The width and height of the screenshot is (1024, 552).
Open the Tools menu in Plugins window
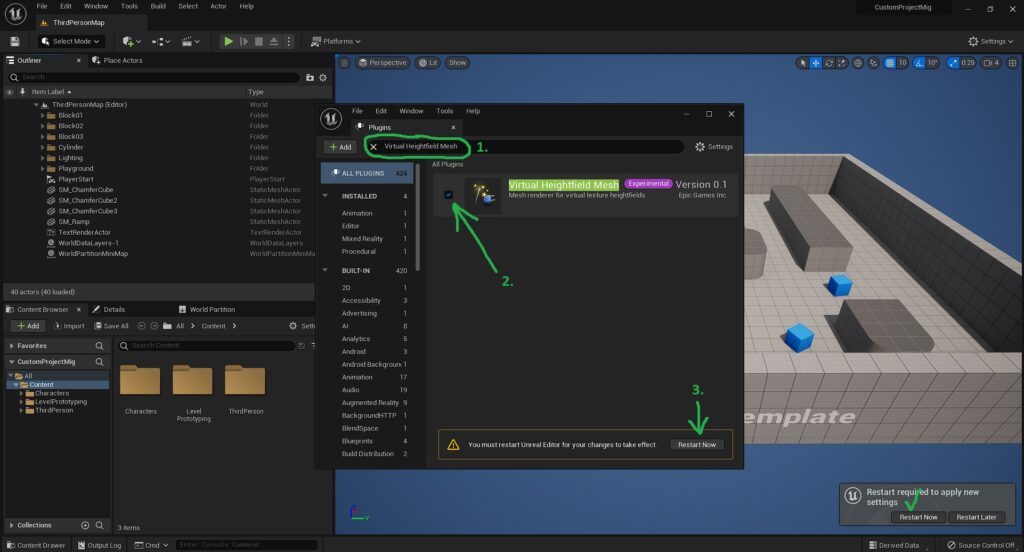tap(444, 111)
